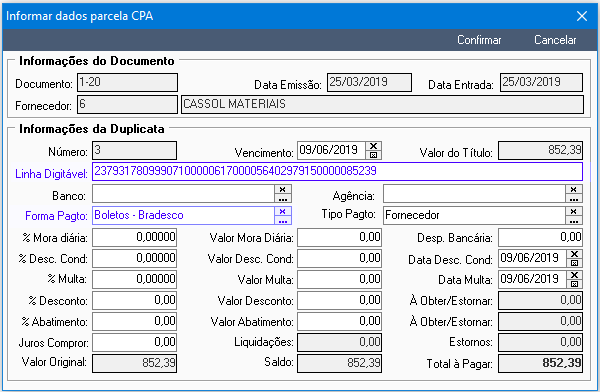600x392 pixels.
Task: Click the Juros Compror field
Action: pos(134,342)
